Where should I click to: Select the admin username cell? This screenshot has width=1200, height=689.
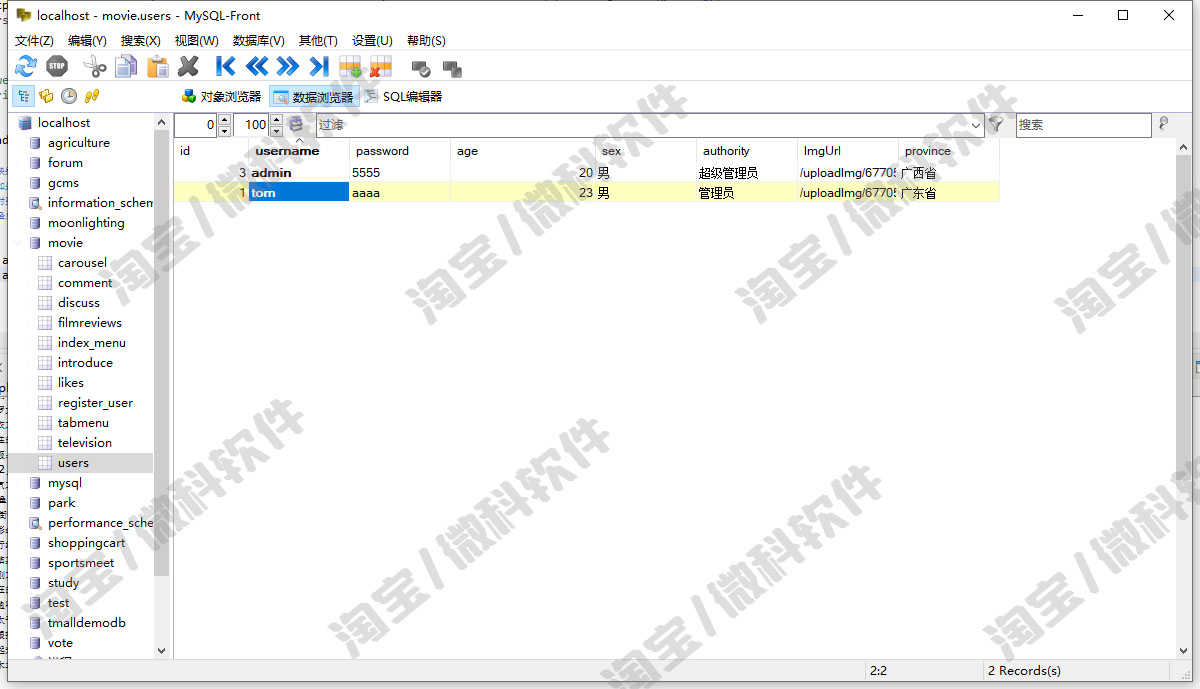tap(300, 173)
